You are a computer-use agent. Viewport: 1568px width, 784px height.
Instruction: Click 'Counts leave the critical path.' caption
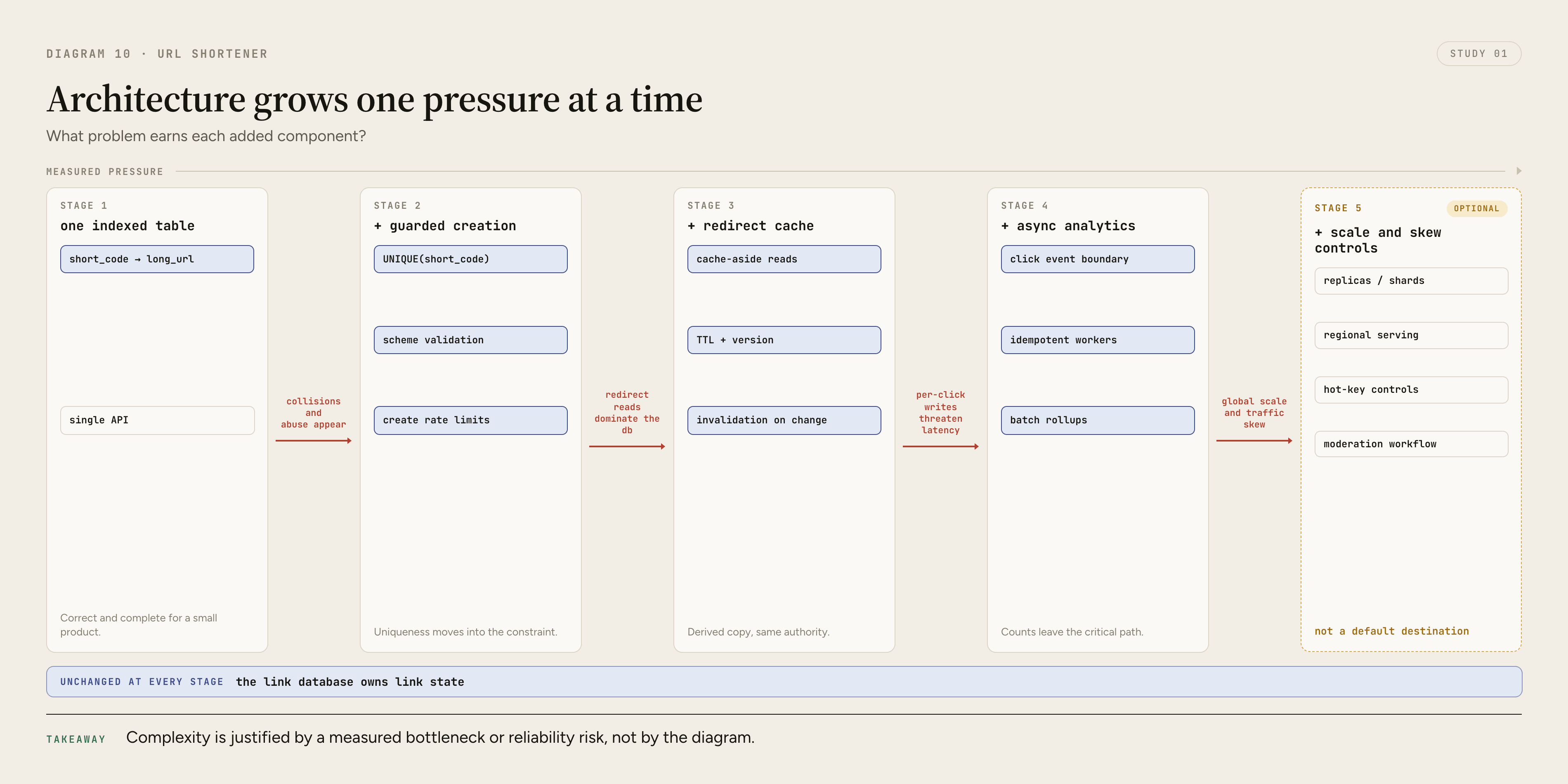point(1072,632)
